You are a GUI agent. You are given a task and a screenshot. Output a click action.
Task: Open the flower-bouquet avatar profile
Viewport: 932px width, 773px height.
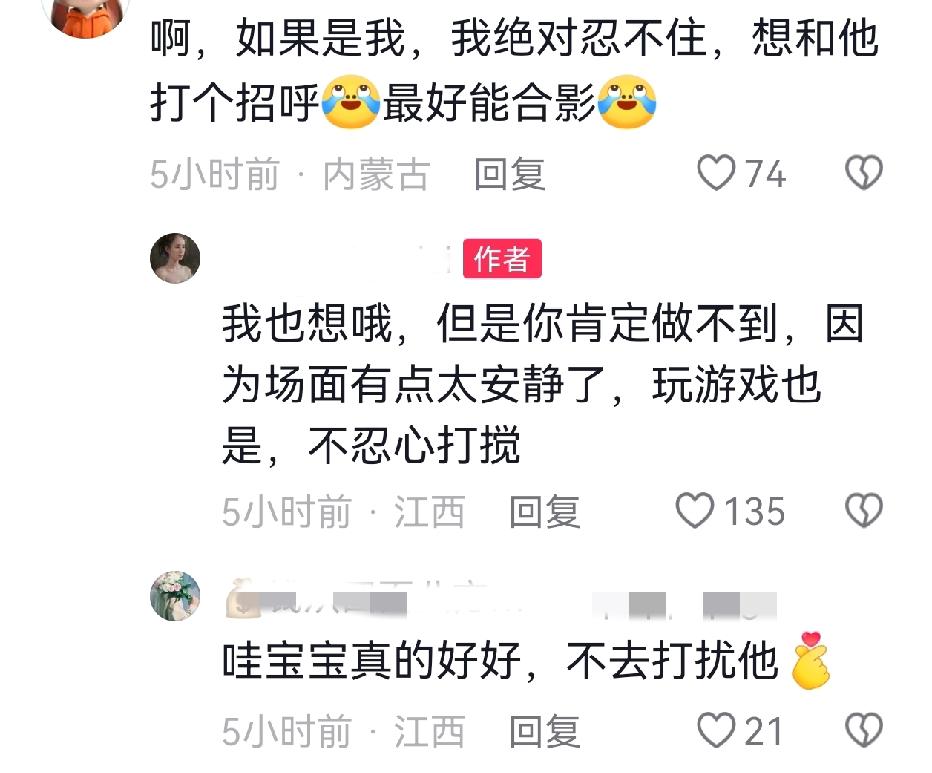click(x=175, y=596)
